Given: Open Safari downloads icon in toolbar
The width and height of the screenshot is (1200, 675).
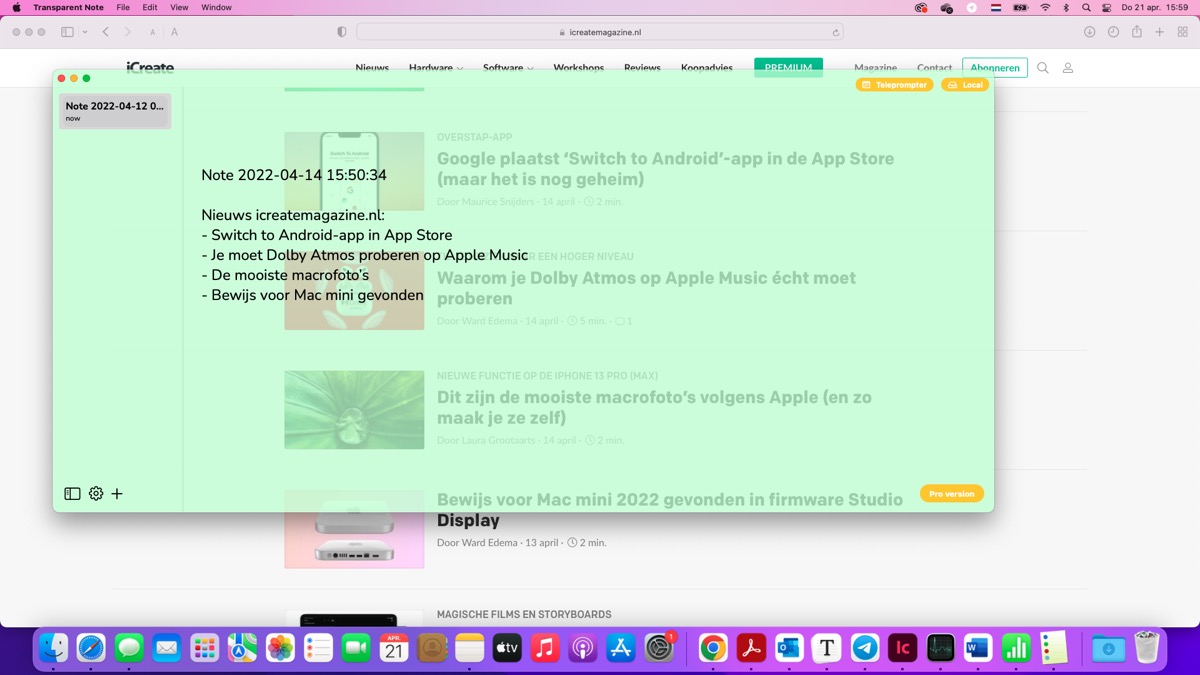Looking at the screenshot, I should pos(1088,31).
